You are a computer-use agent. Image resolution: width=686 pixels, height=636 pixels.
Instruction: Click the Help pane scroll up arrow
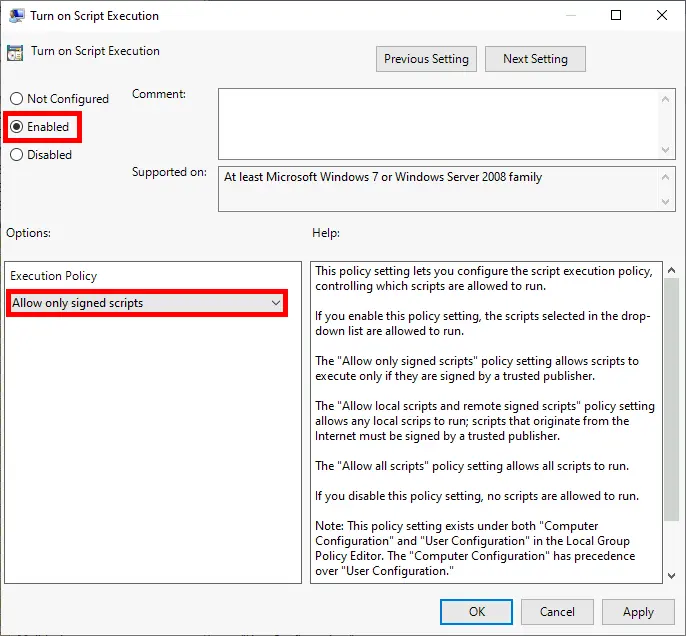[672, 270]
